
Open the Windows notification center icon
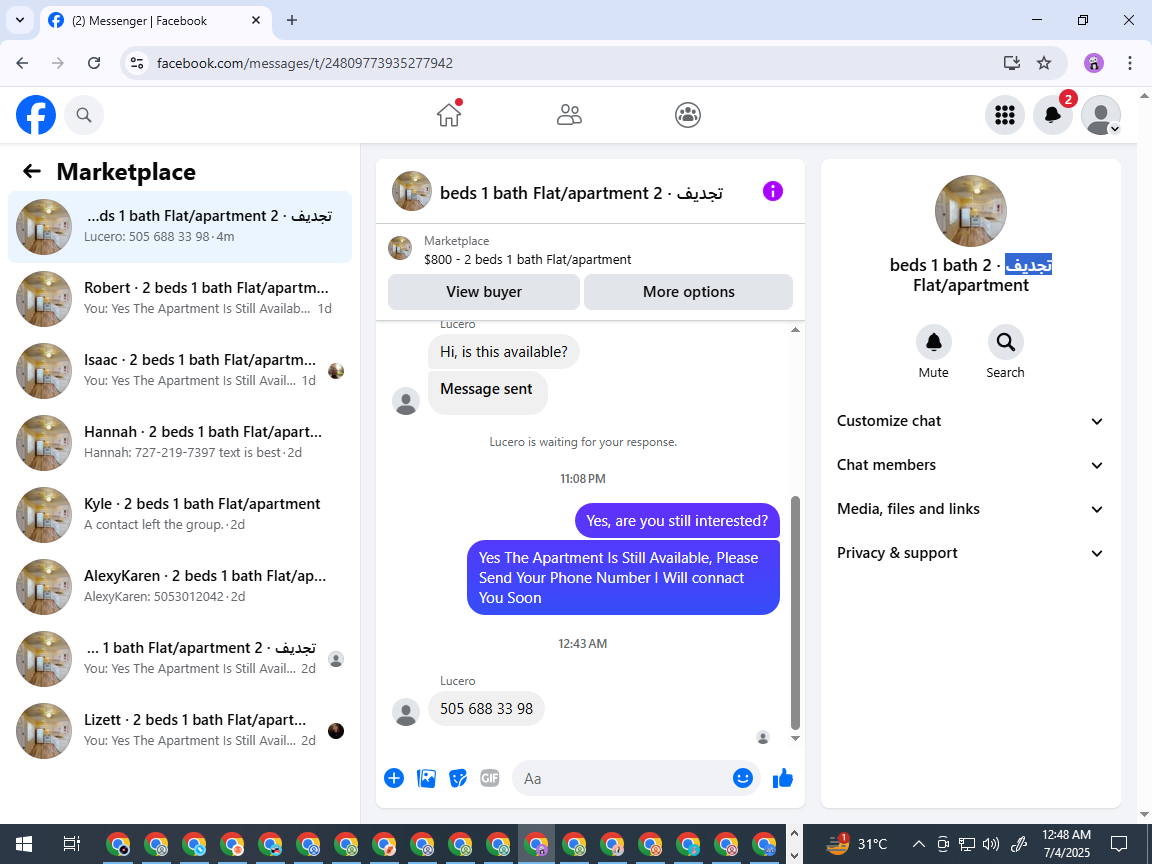[1119, 844]
